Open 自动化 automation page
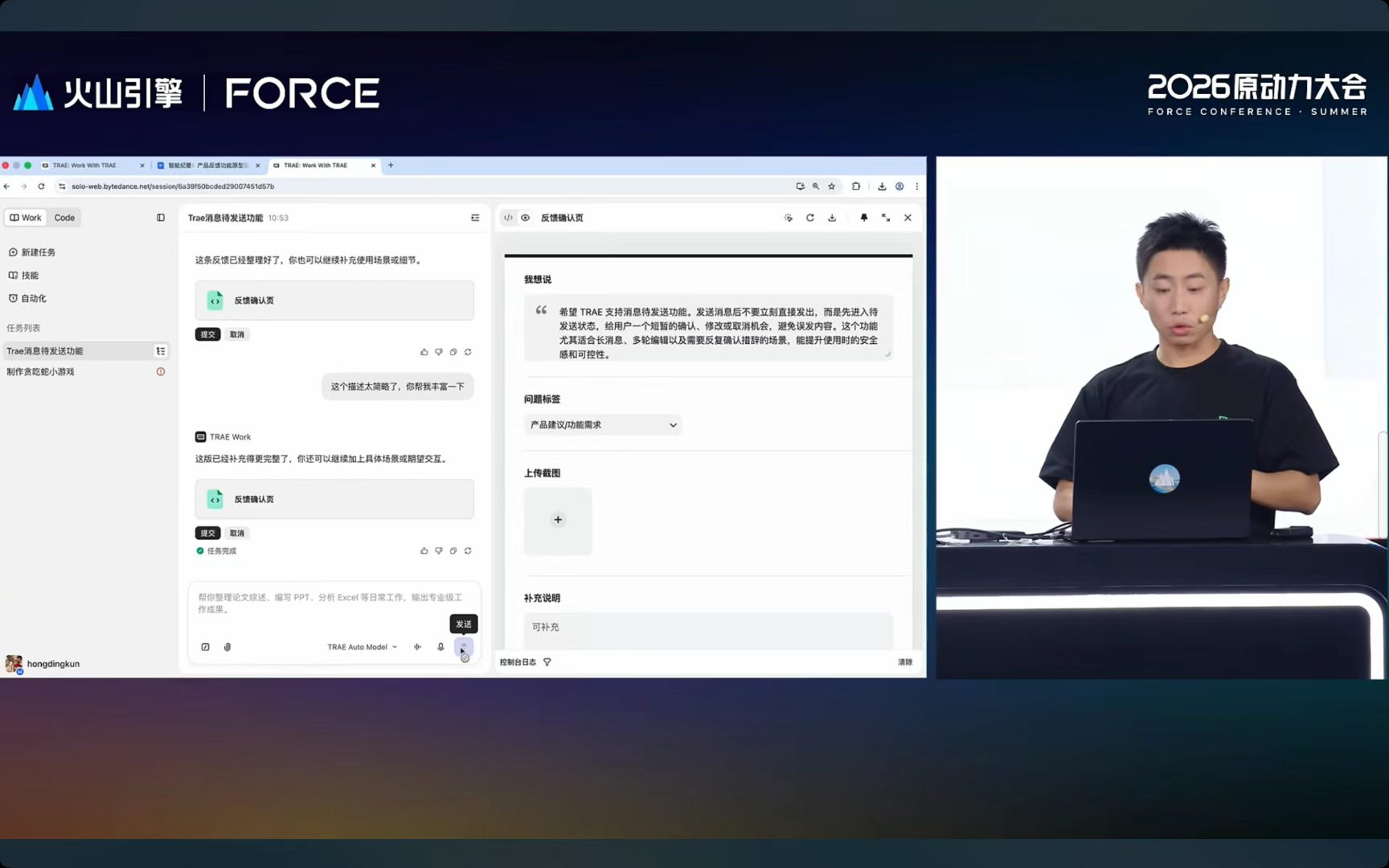The image size is (1389, 868). pyautogui.click(x=28, y=298)
